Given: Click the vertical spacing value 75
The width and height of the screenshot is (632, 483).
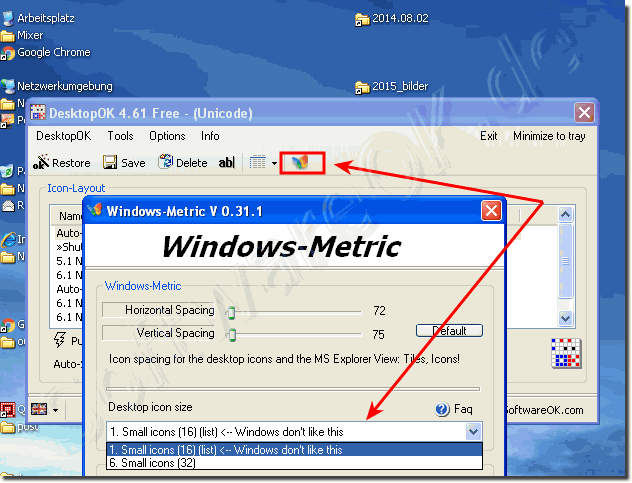Looking at the screenshot, I should (378, 334).
